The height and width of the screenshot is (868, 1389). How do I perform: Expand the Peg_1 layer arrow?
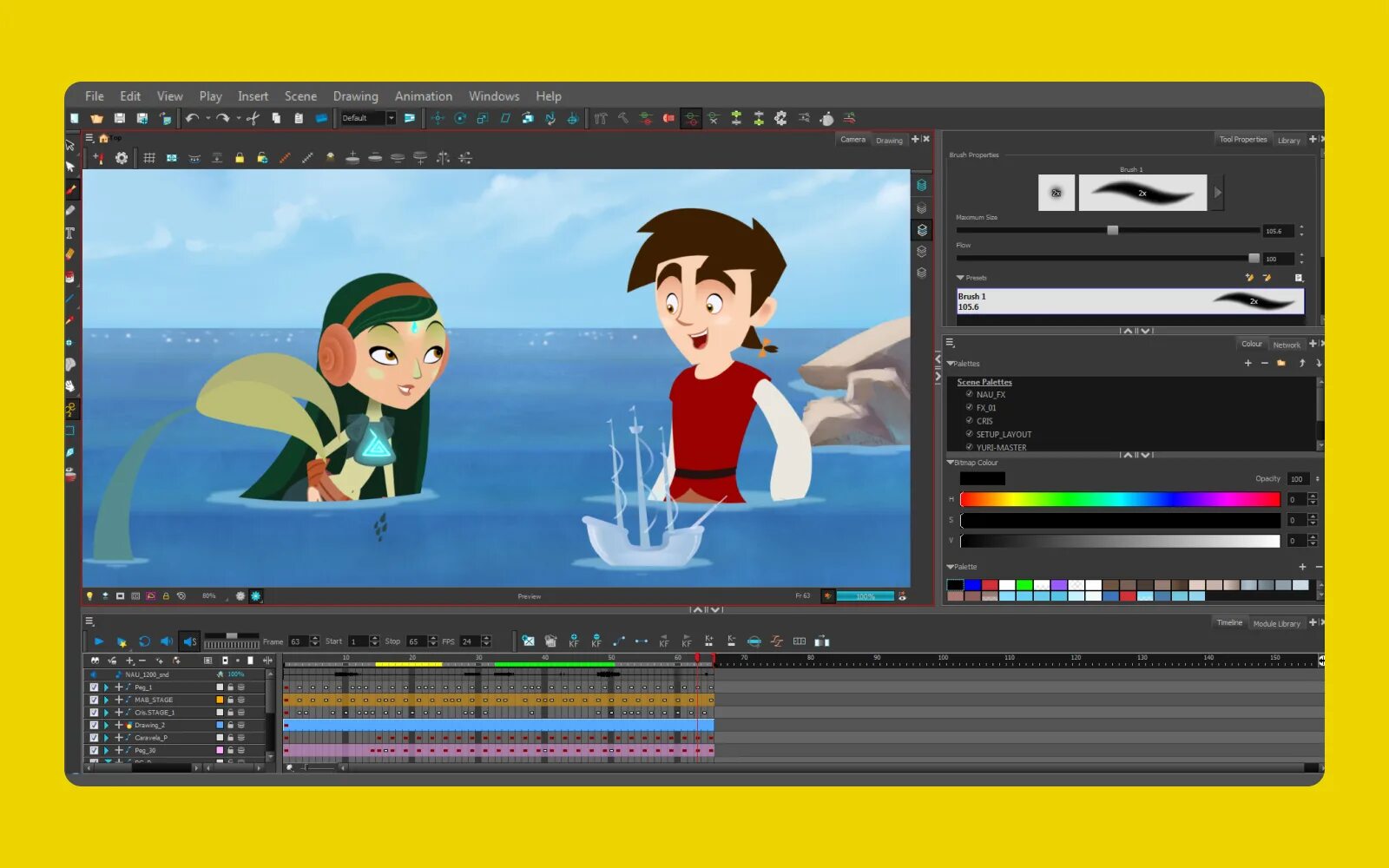coord(107,687)
